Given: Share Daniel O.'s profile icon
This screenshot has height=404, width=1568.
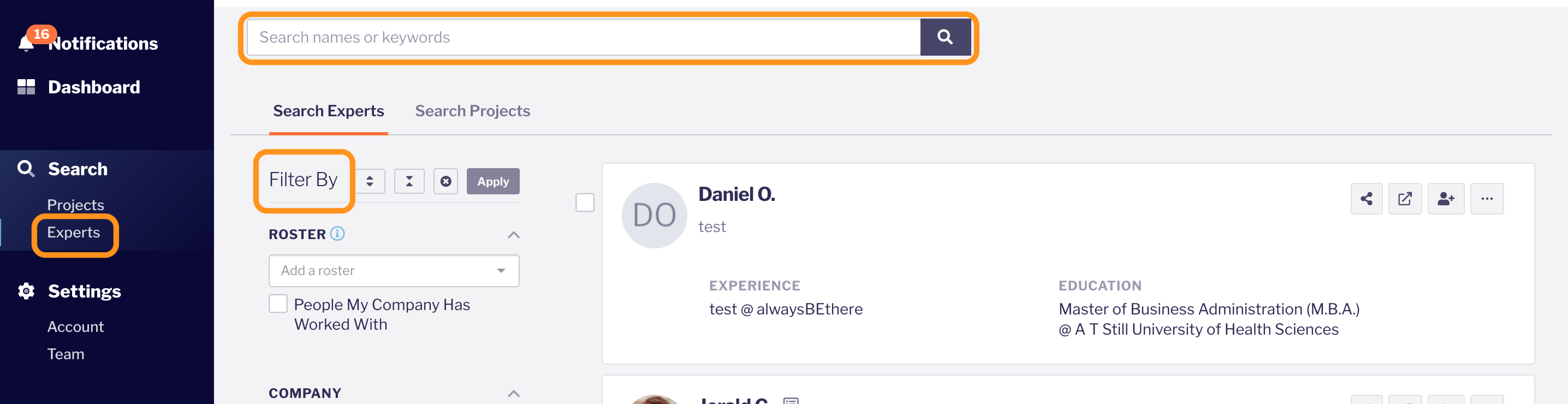Looking at the screenshot, I should point(1366,199).
